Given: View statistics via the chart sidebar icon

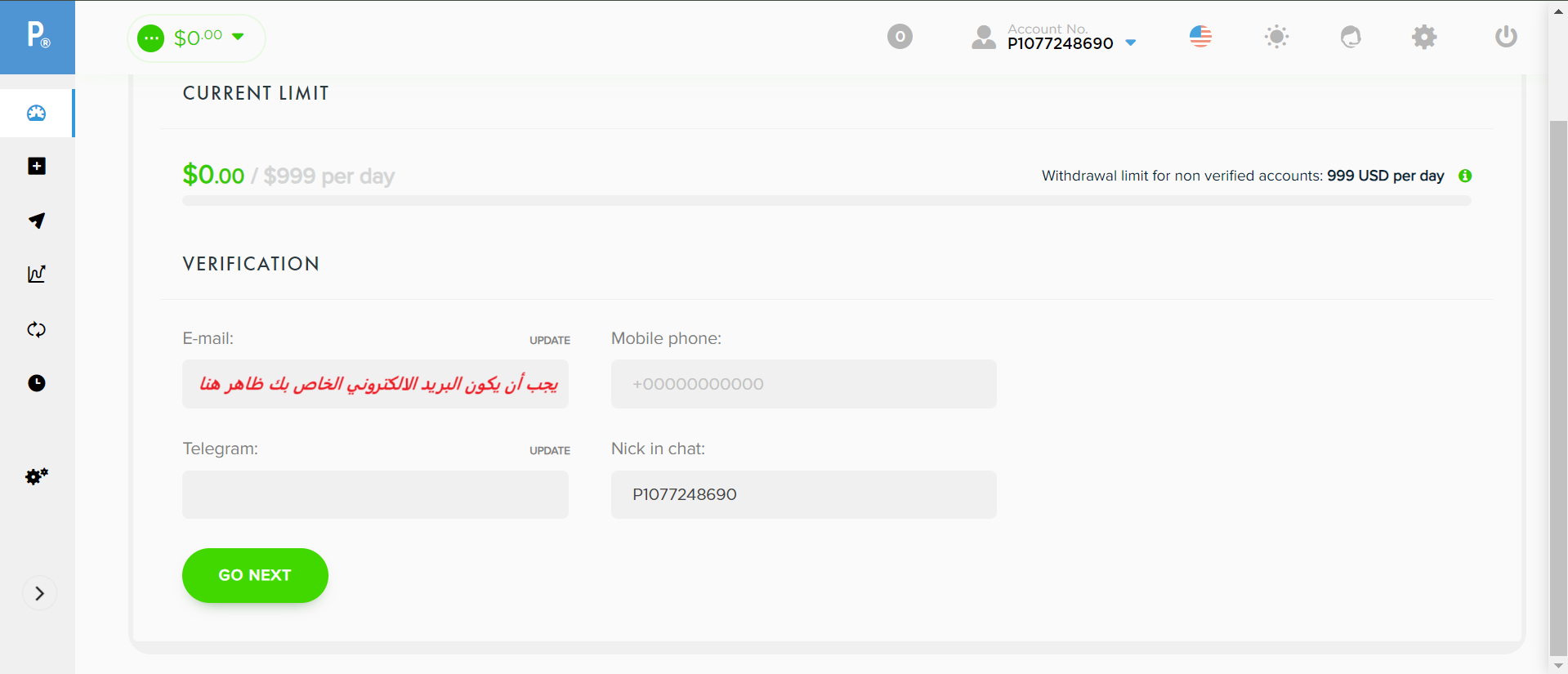Looking at the screenshot, I should 37,275.
